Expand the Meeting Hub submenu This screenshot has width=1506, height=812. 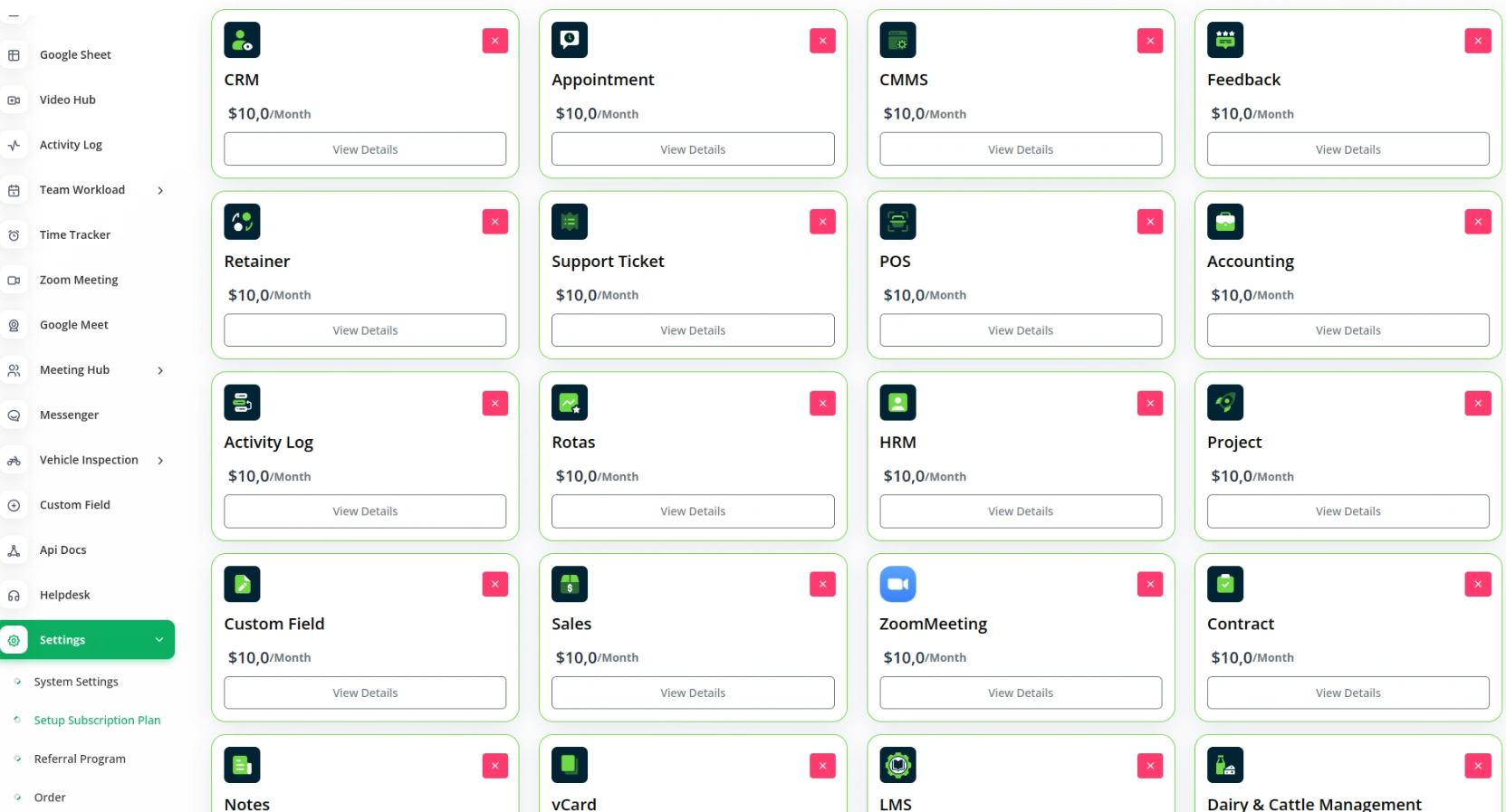pos(160,370)
